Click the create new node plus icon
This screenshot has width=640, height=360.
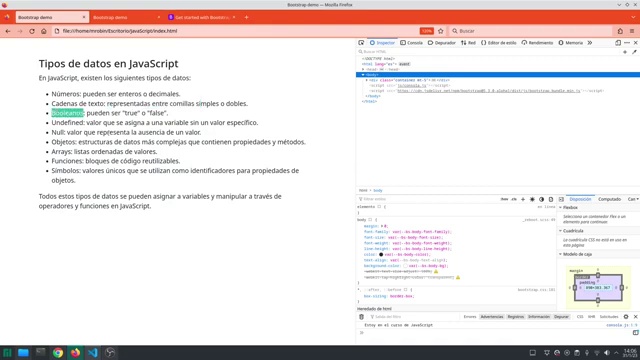tap(625, 52)
